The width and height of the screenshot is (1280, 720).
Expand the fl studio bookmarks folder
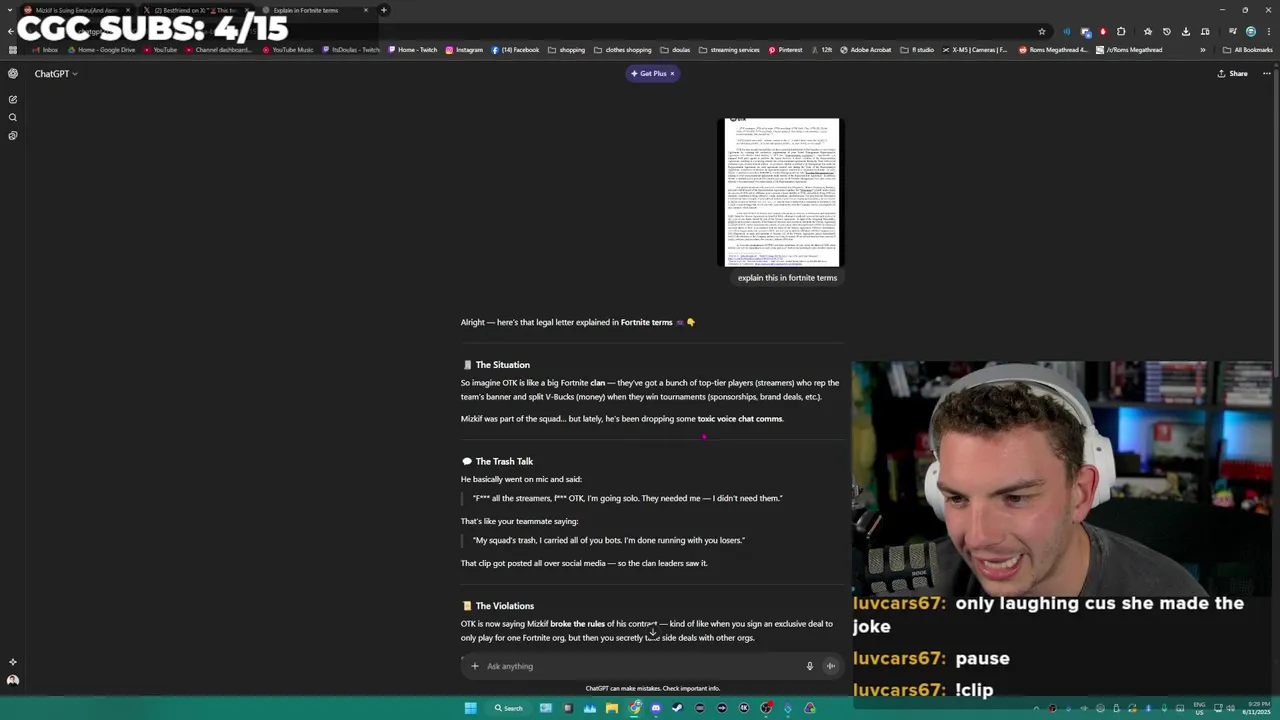(917, 50)
